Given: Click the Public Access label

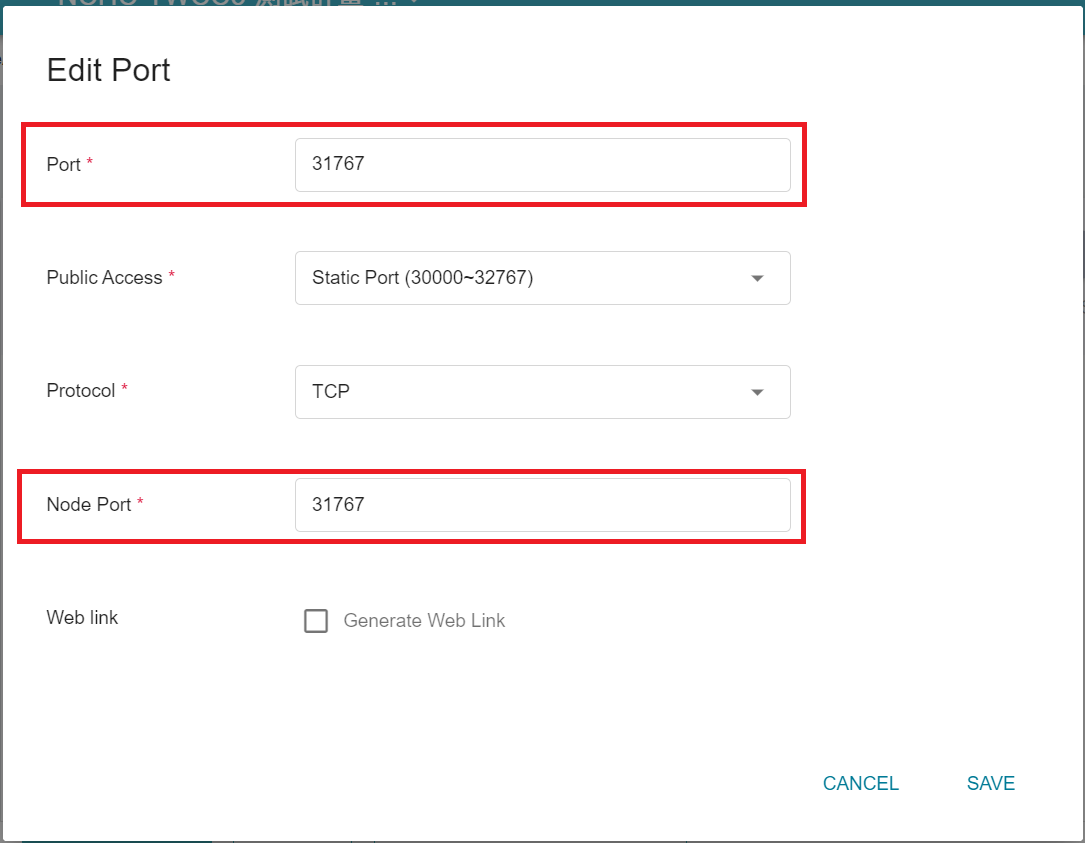Looking at the screenshot, I should pos(104,278).
